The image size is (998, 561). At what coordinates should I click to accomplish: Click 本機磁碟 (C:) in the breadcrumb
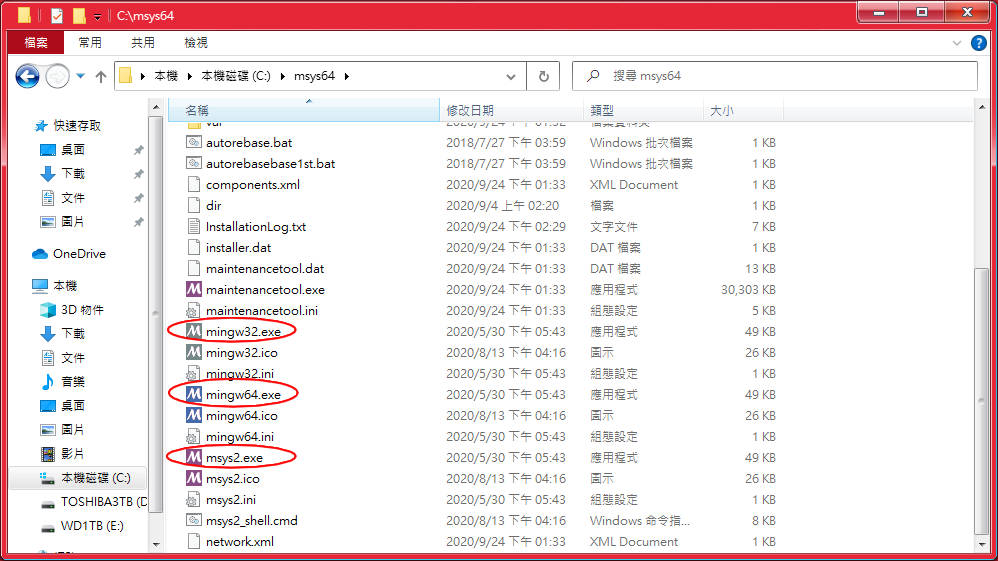(x=235, y=76)
